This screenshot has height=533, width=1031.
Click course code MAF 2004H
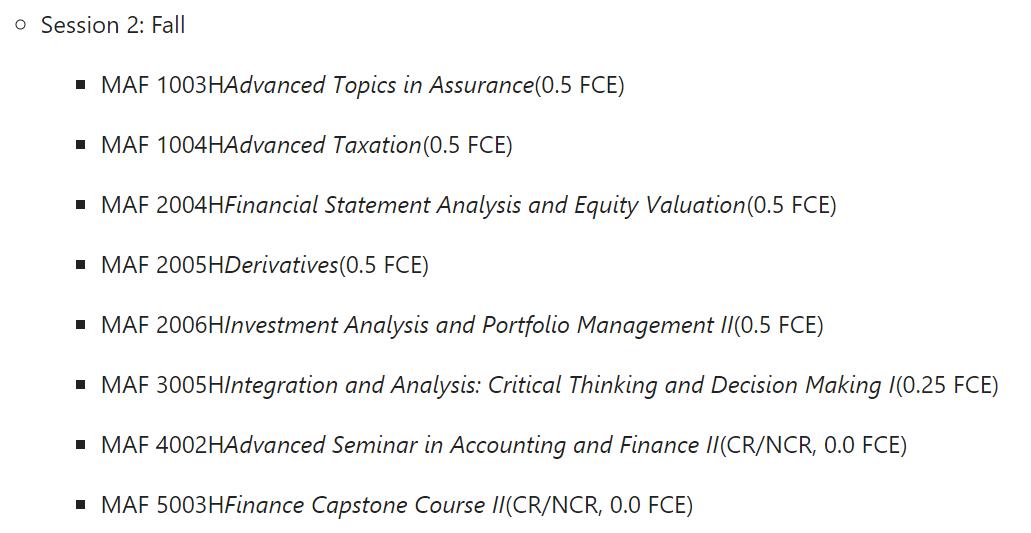(162, 205)
